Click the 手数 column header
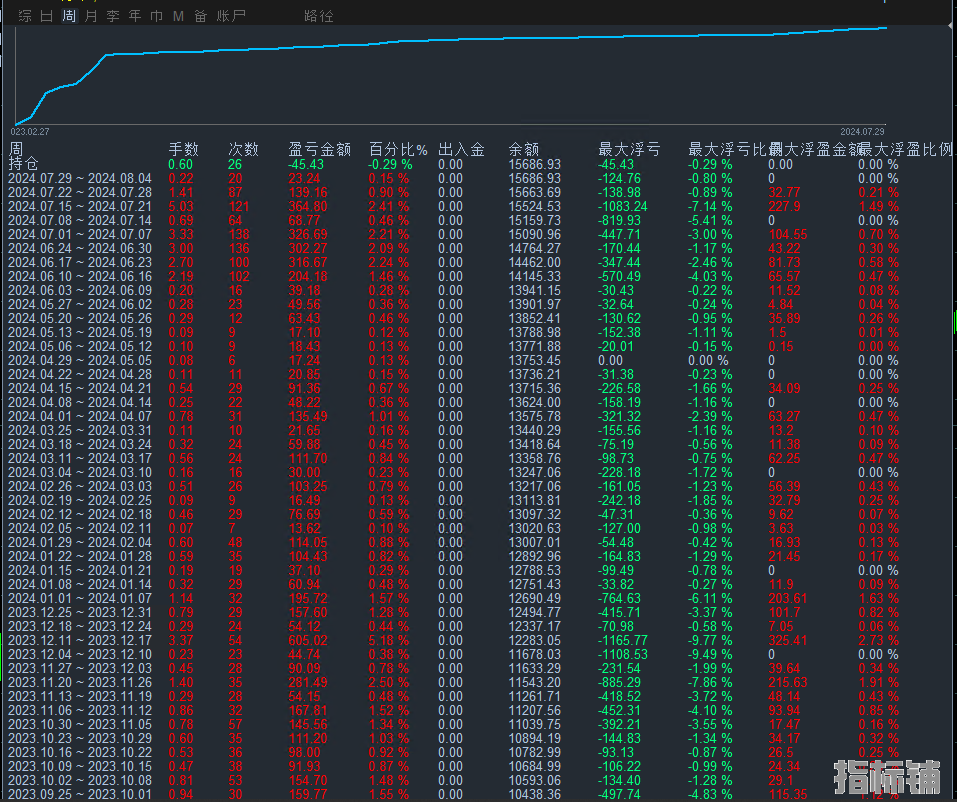957x802 pixels. (x=183, y=149)
